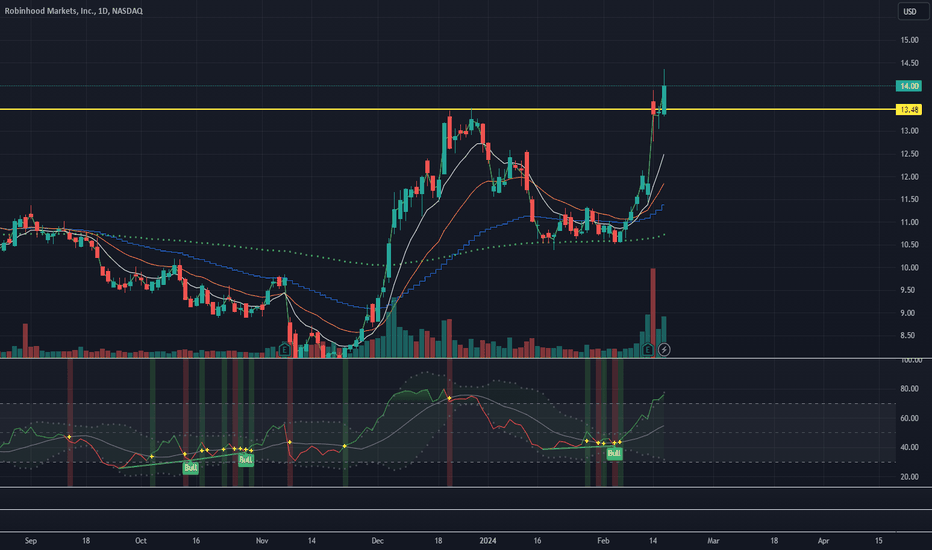Click the 9.00 price axis label
This screenshot has height=550, width=932.
coord(909,313)
